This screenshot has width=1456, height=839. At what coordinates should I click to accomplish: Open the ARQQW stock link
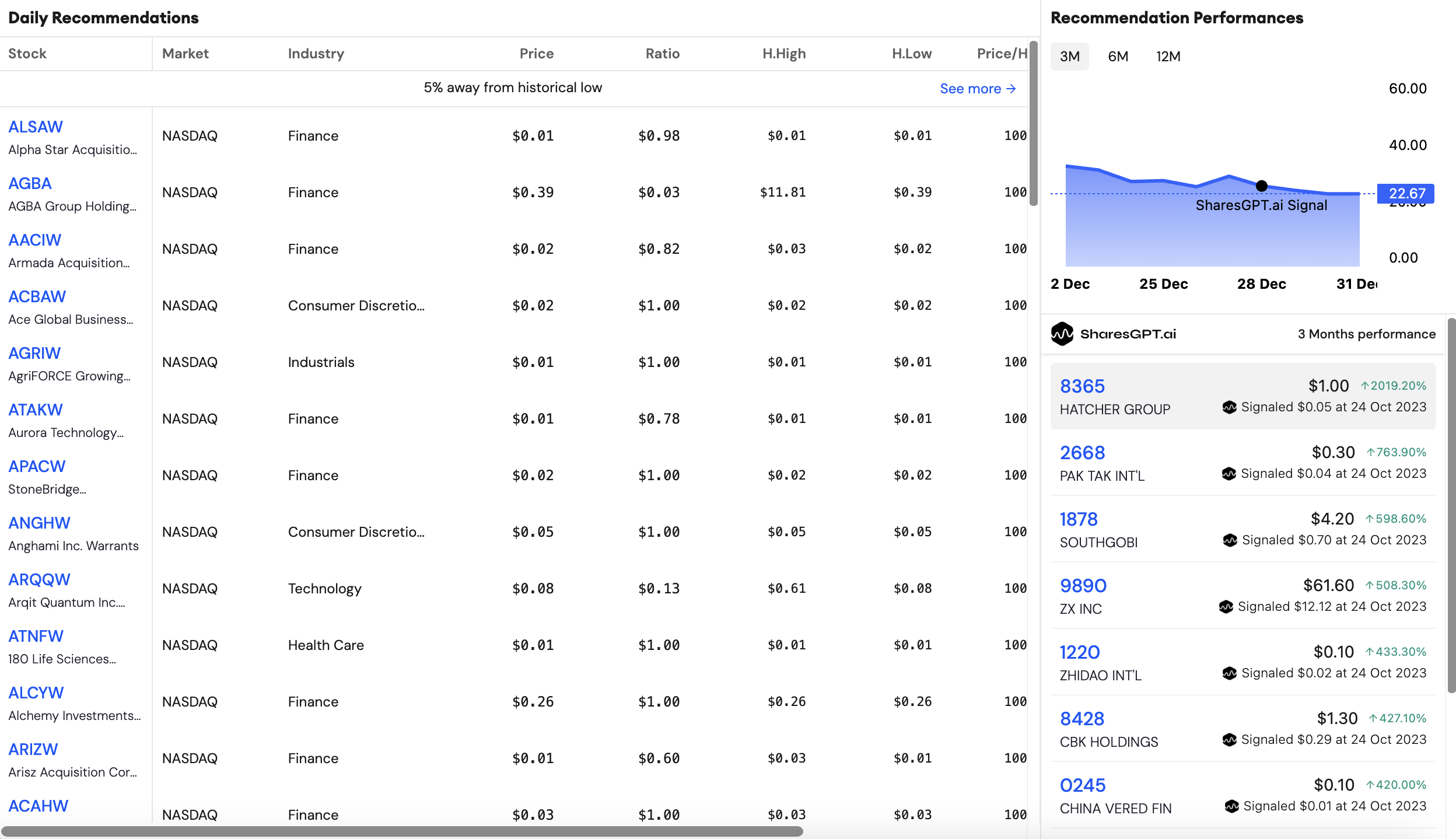click(x=39, y=579)
